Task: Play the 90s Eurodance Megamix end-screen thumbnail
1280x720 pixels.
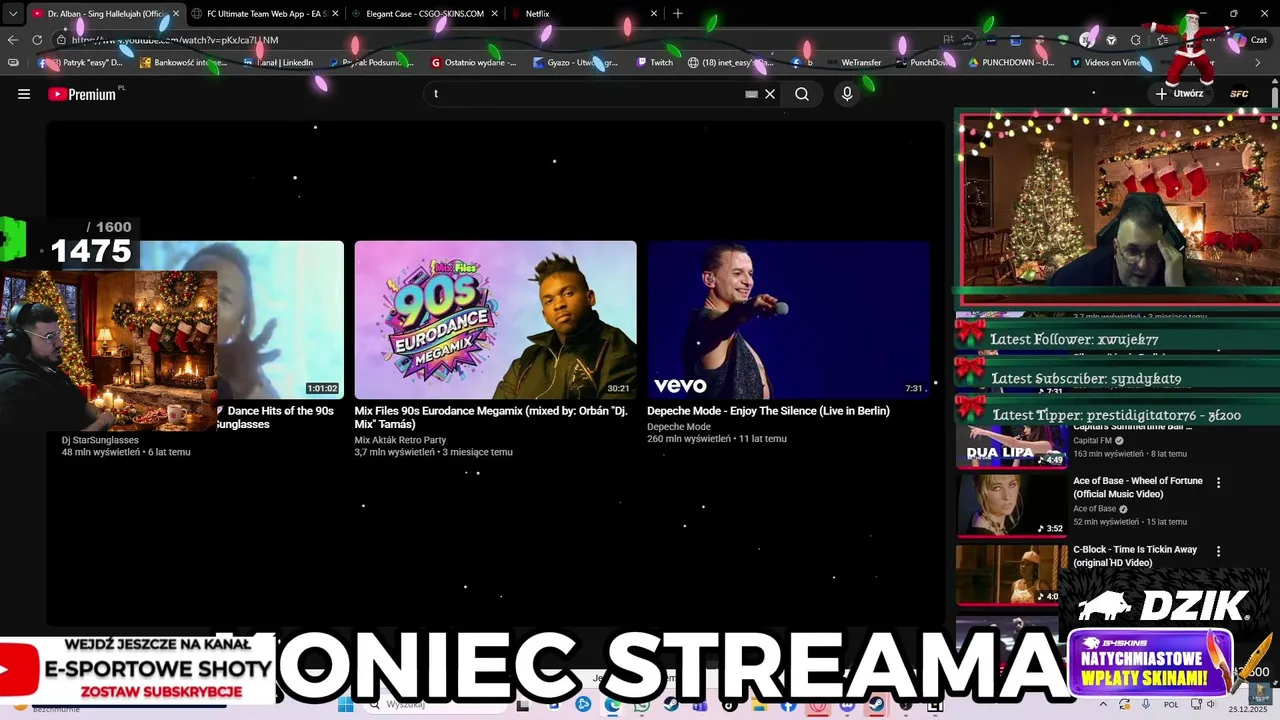Action: (495, 319)
